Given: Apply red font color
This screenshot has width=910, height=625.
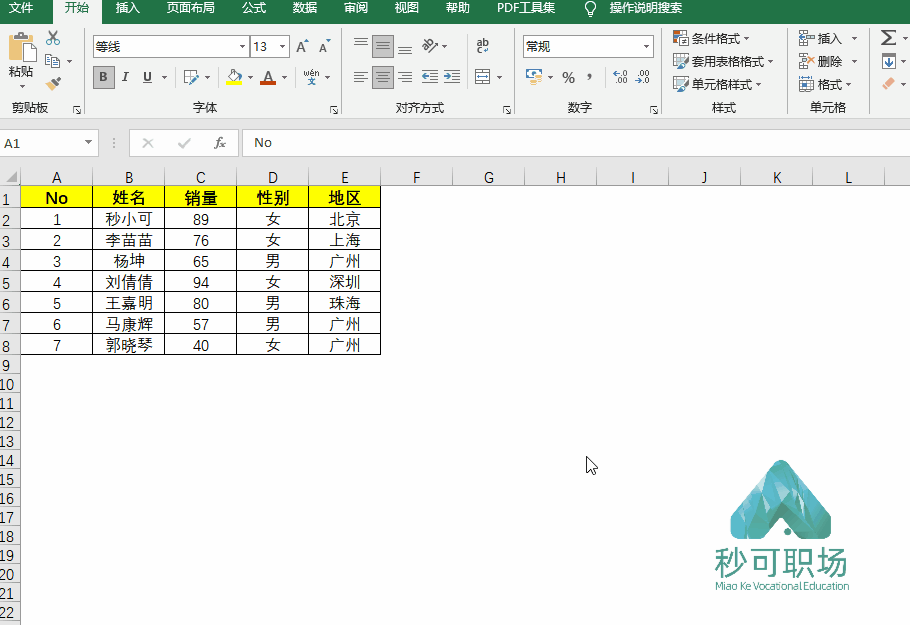Looking at the screenshot, I should click(x=268, y=77).
